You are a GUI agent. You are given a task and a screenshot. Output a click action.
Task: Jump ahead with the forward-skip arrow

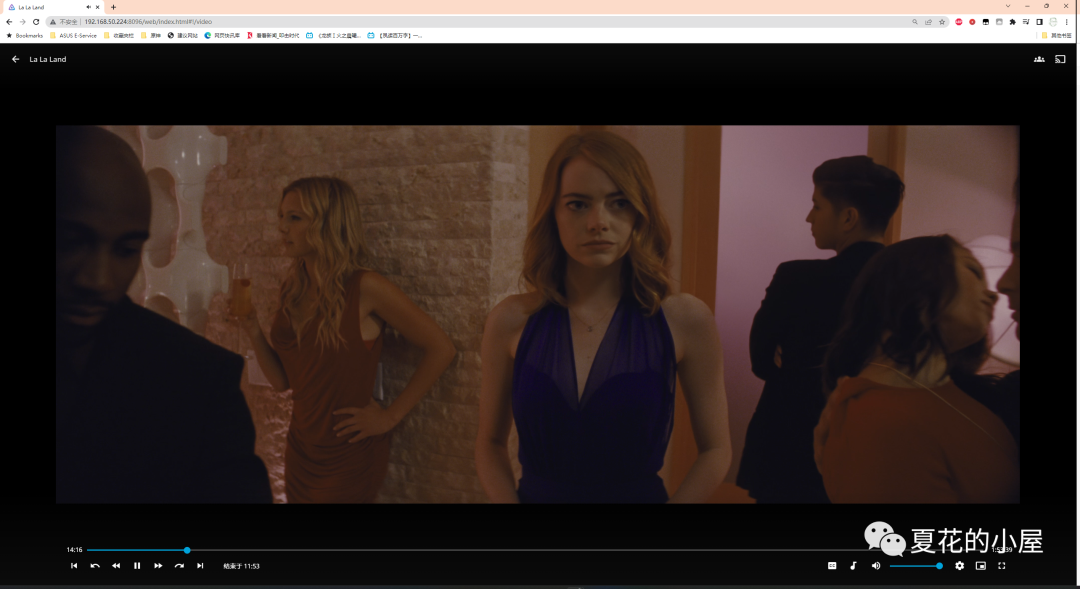point(179,566)
